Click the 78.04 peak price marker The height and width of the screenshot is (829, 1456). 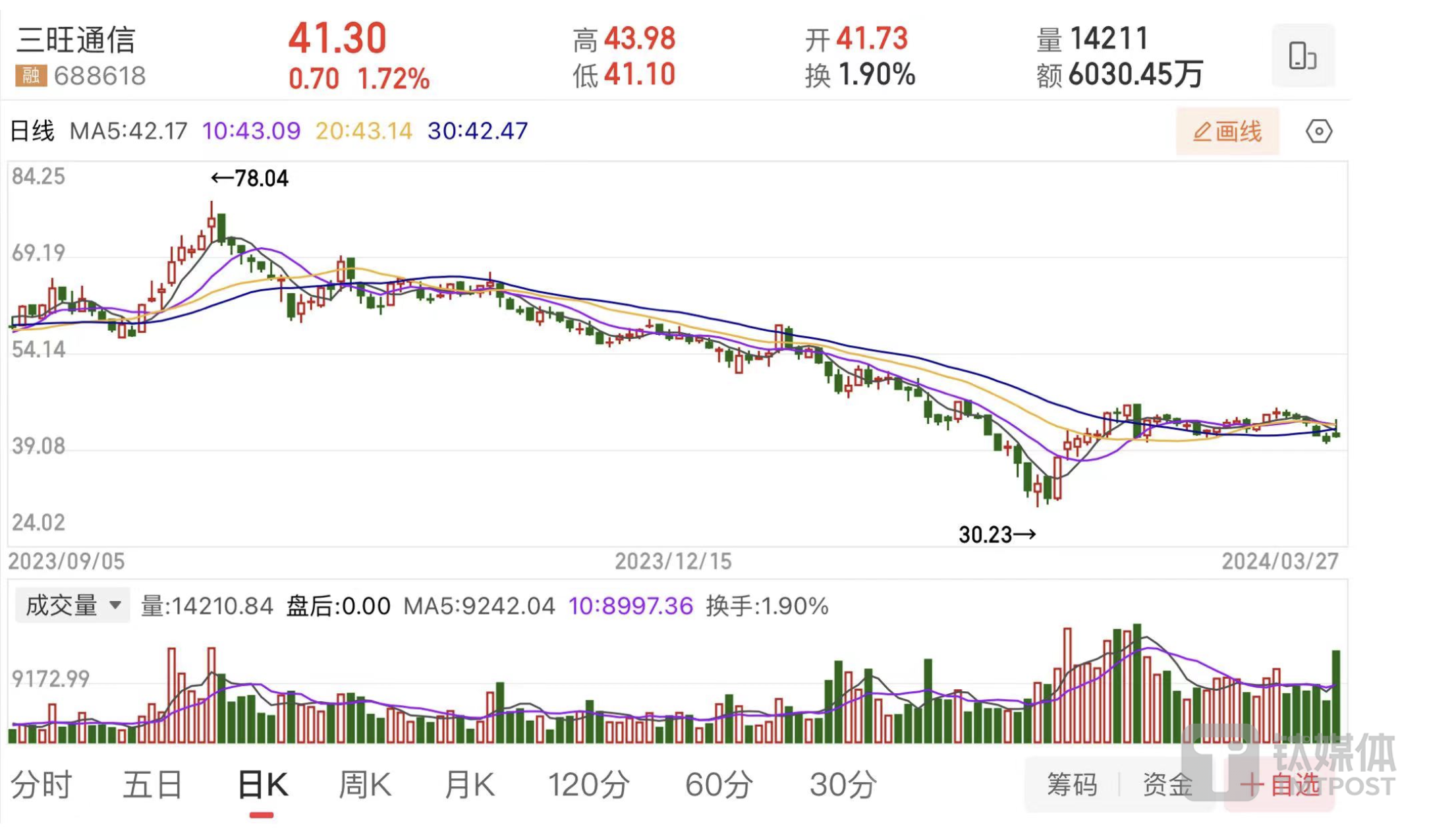pyautogui.click(x=250, y=179)
